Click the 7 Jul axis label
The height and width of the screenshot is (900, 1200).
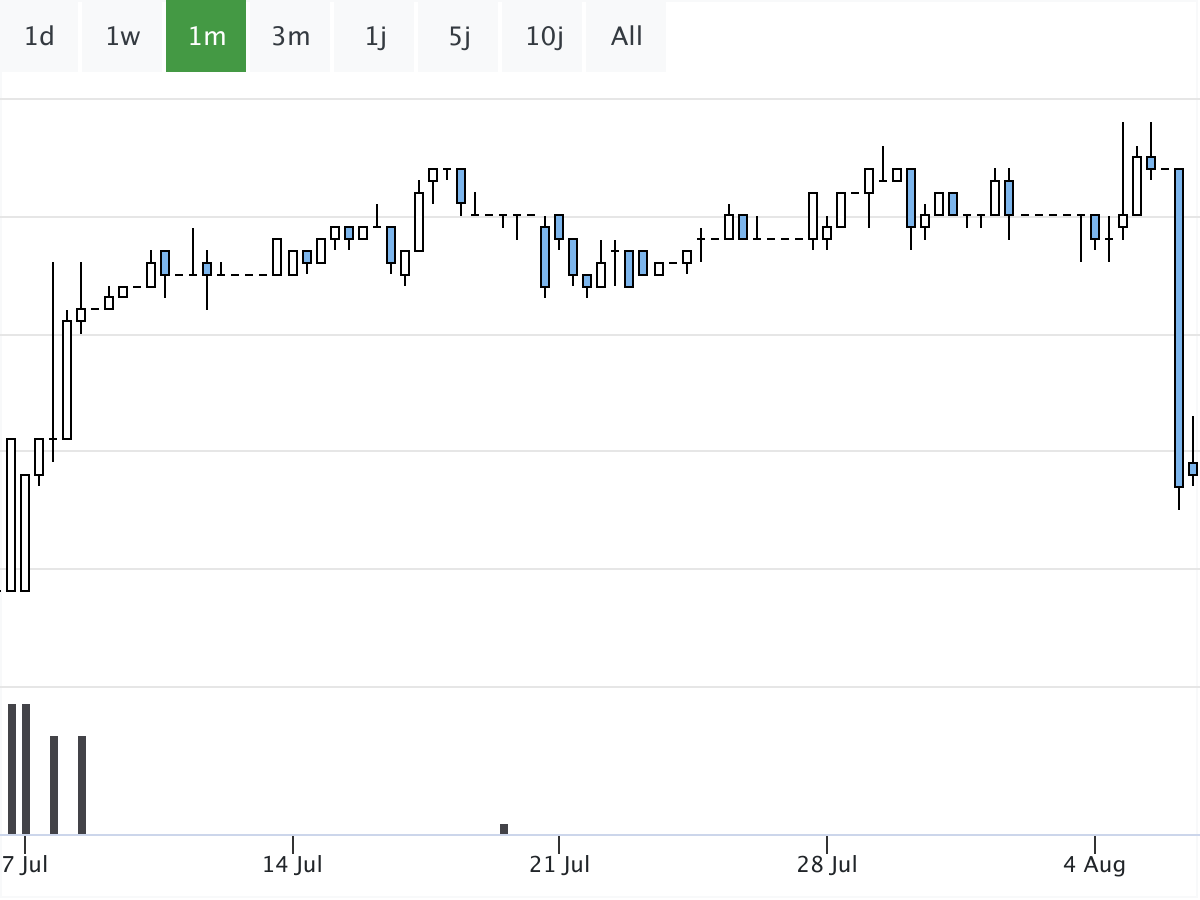pyautogui.click(x=24, y=864)
